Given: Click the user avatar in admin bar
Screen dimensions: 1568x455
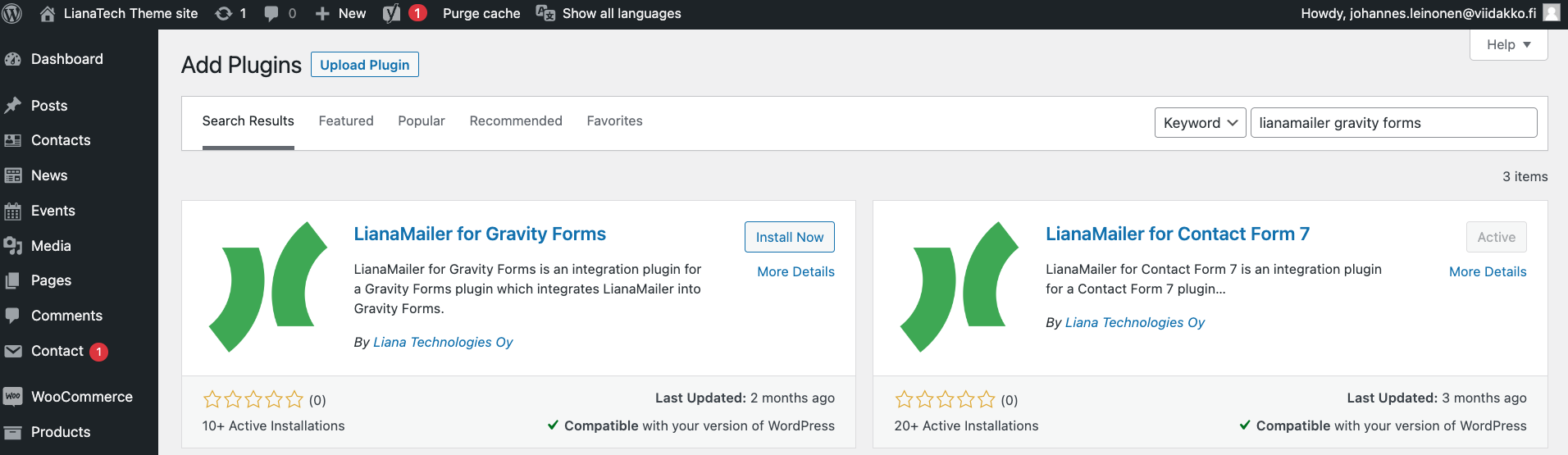Looking at the screenshot, I should point(1552,13).
